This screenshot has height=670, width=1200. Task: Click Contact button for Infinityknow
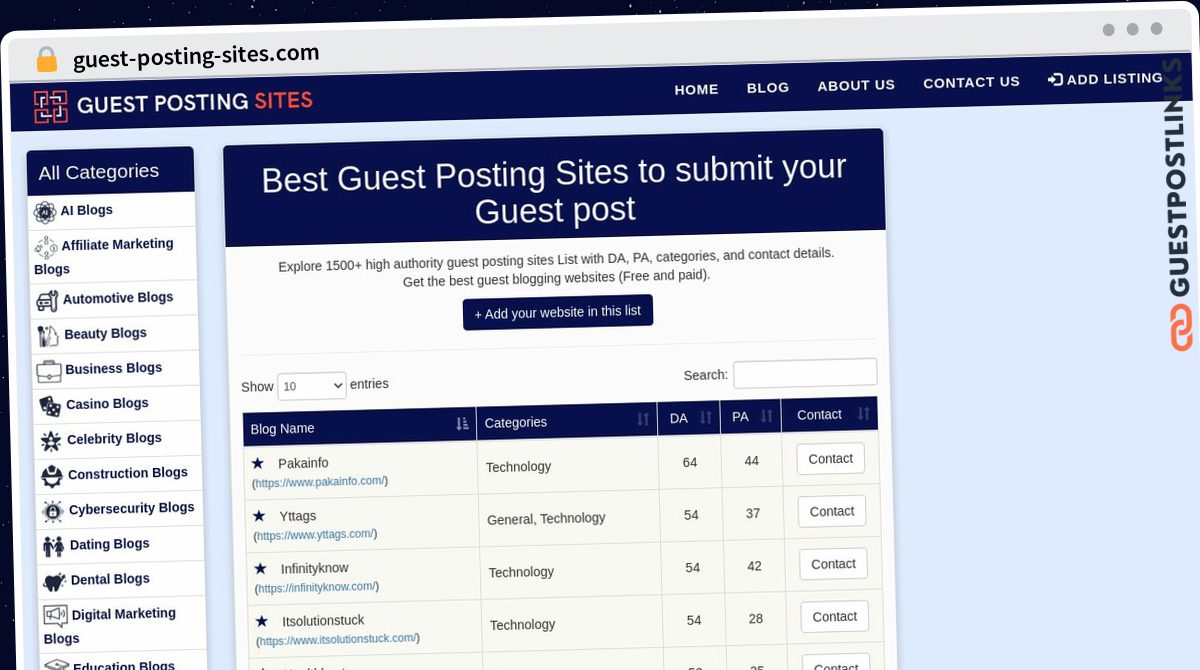click(x=833, y=564)
